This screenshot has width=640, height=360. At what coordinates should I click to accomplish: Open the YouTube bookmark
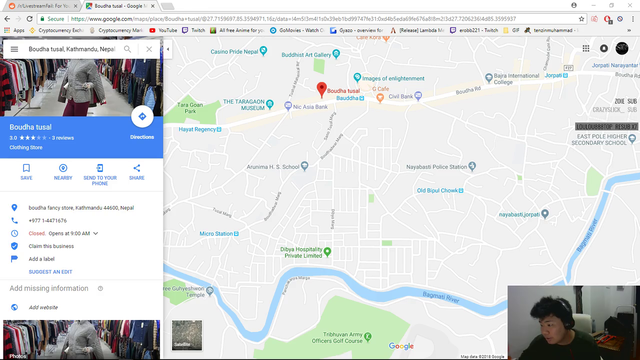pos(163,30)
